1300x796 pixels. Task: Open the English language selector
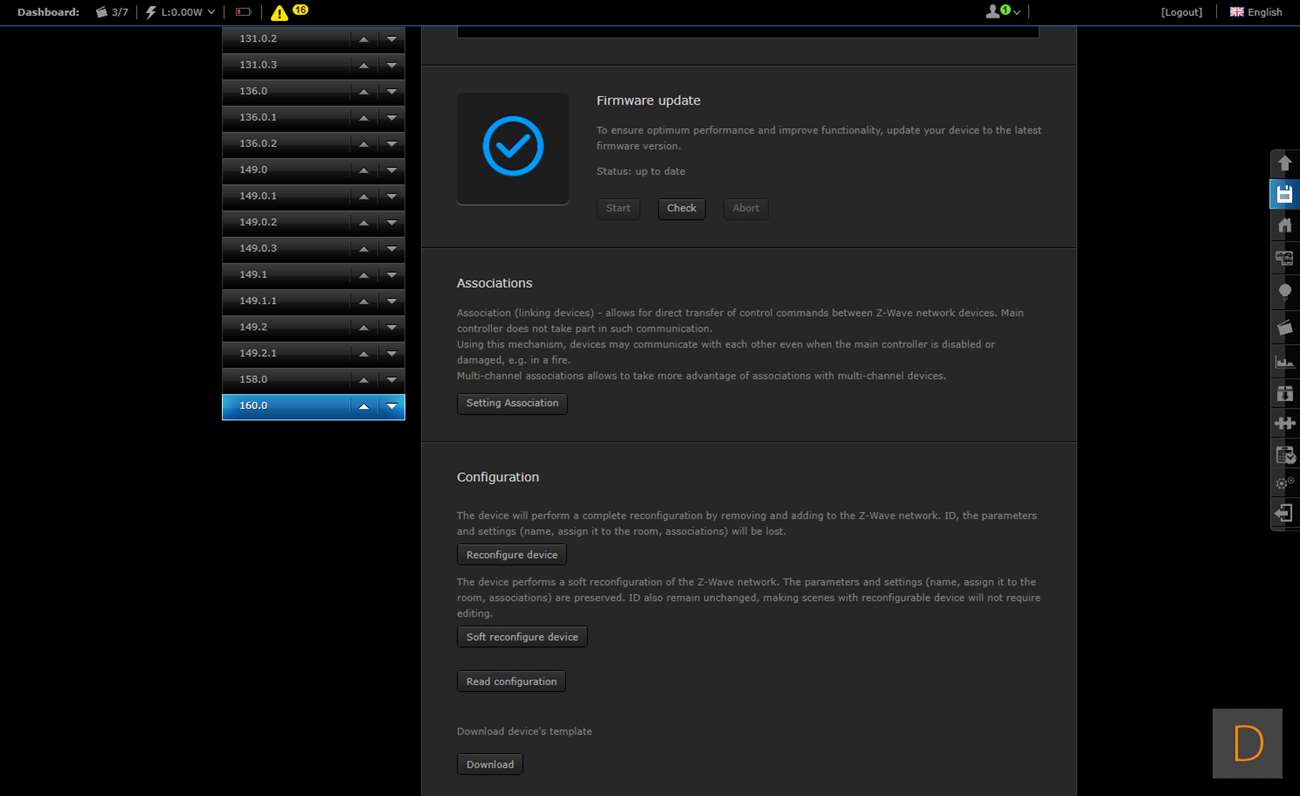click(1256, 12)
